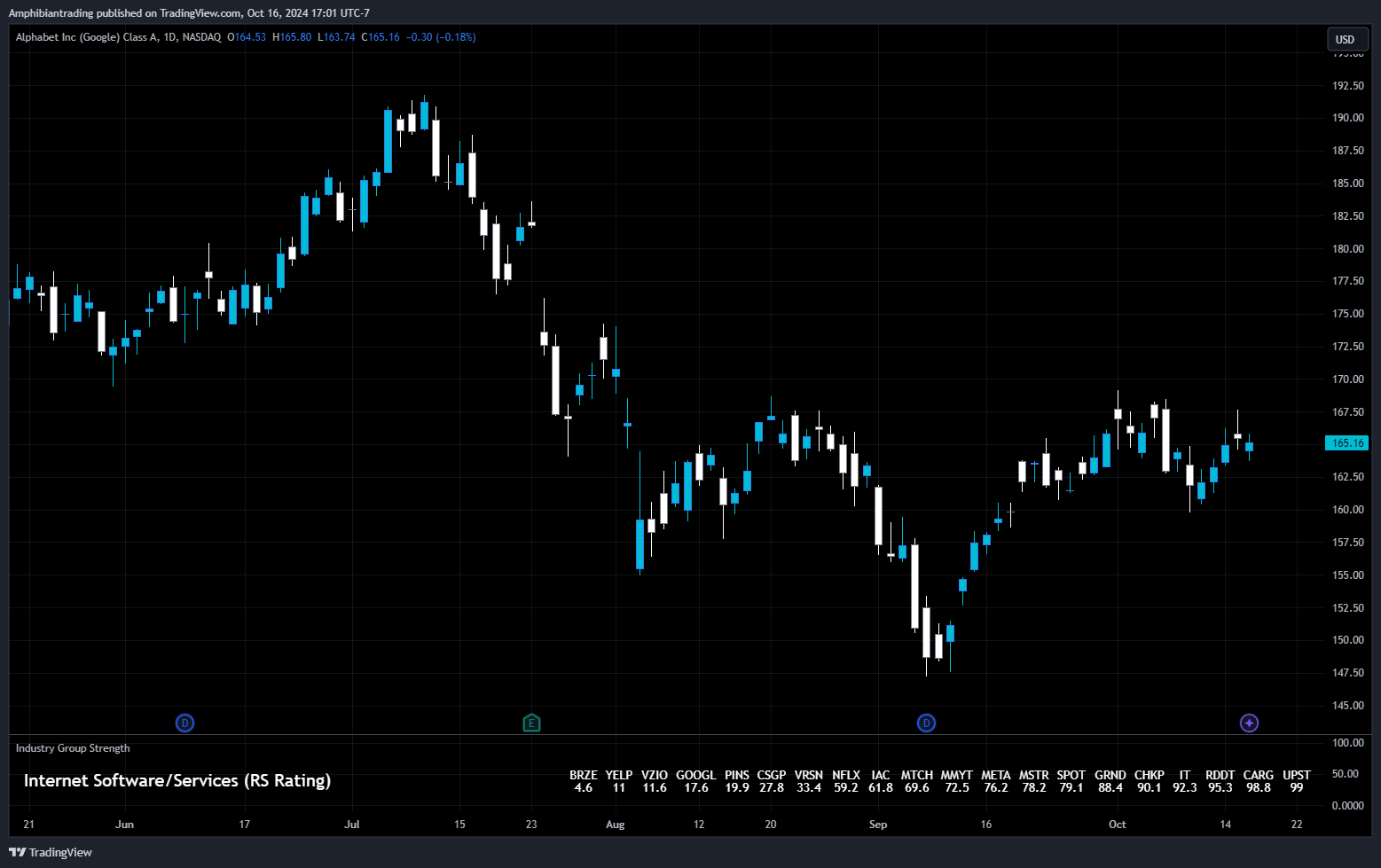1381x868 pixels.
Task: Click the high value H165.80
Action: coord(292,37)
